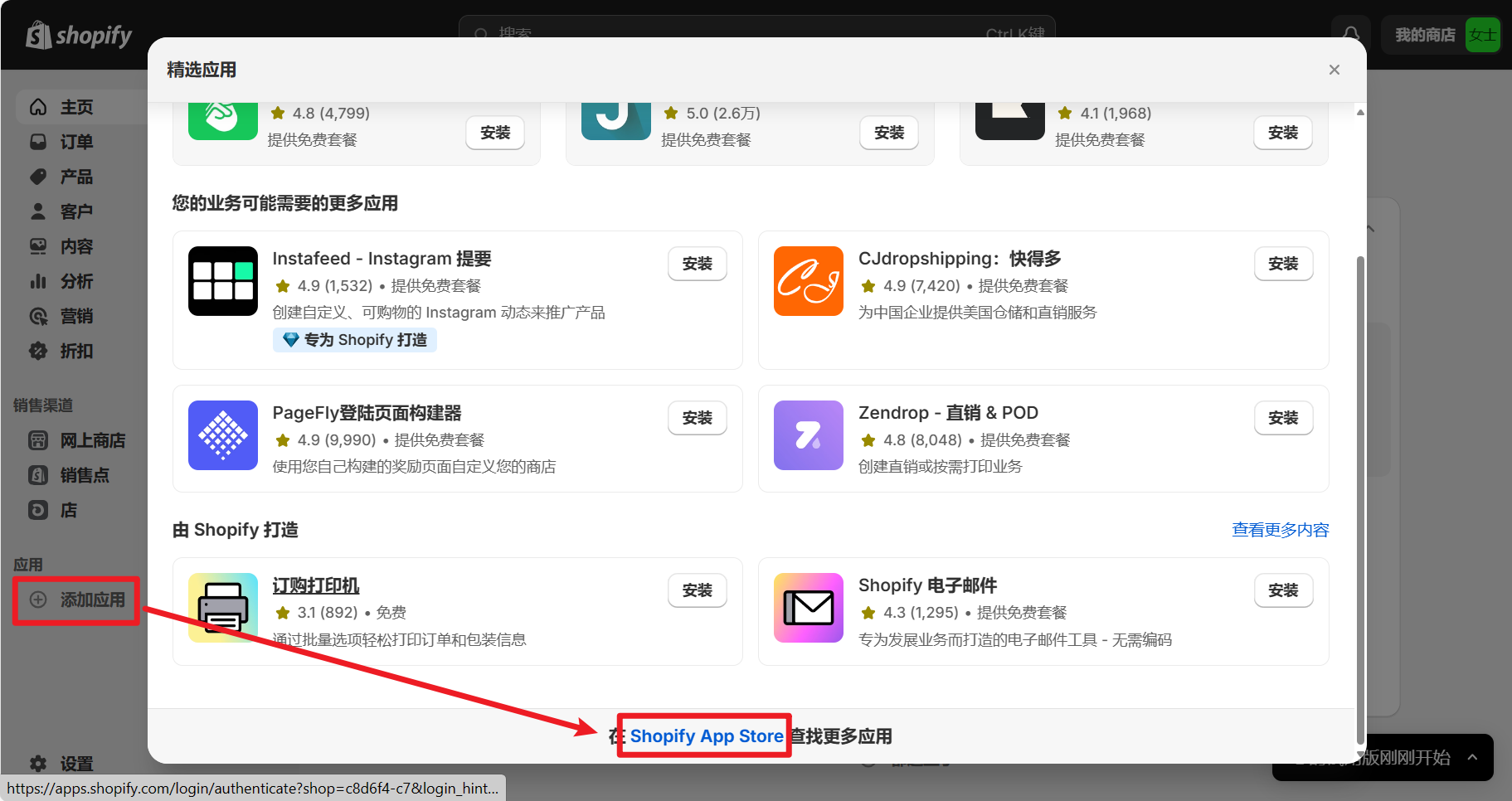Install the Zendrop app
The height and width of the screenshot is (801, 1512).
click(x=1282, y=418)
